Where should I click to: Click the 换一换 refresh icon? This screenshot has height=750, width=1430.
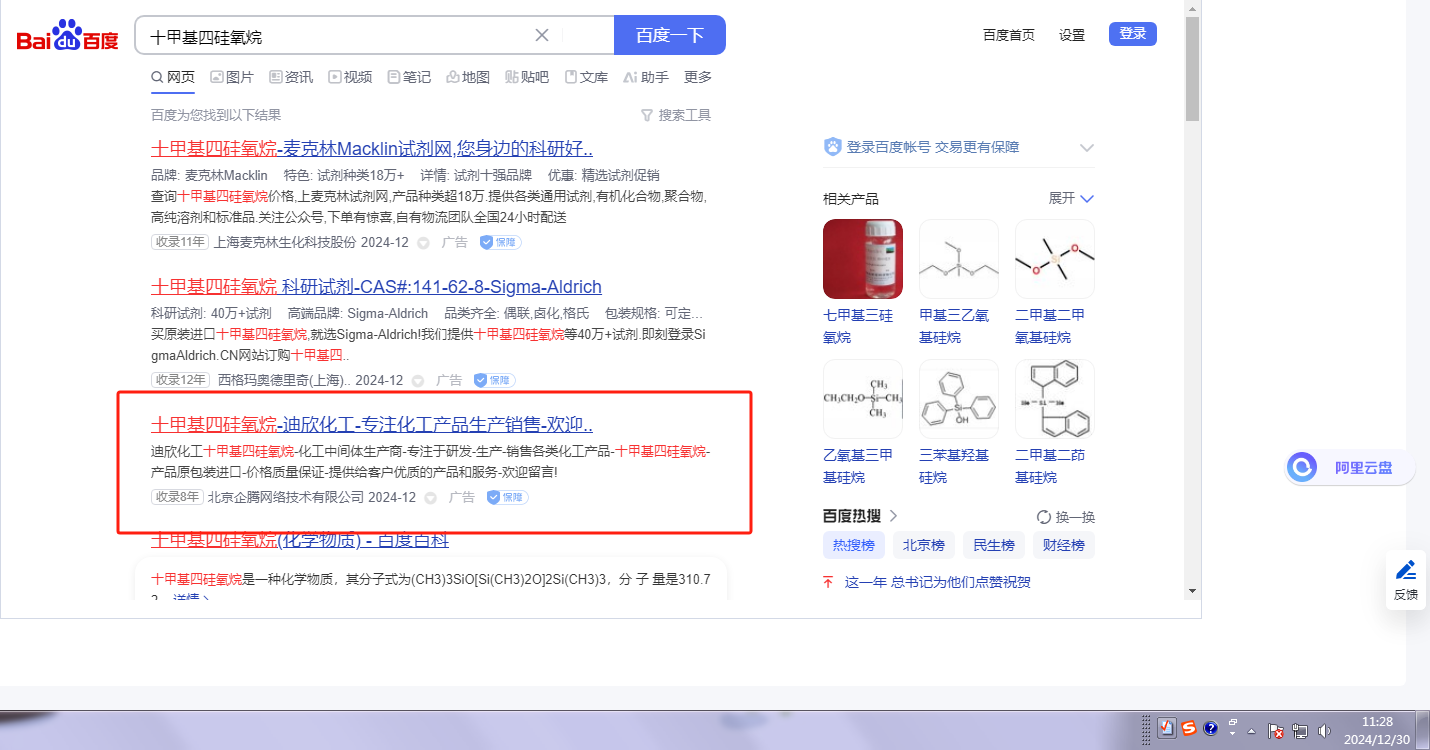1044,517
